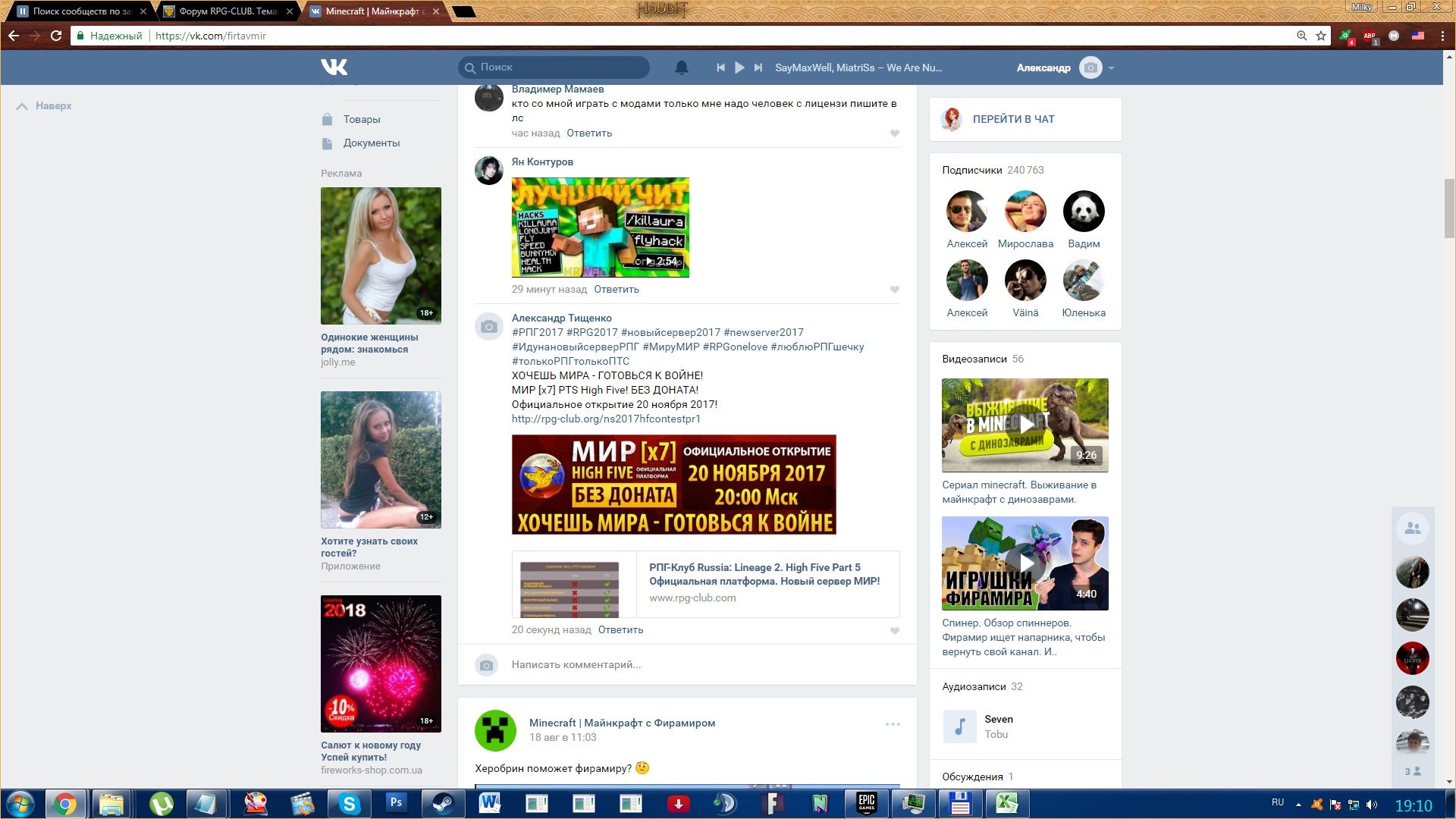Go back with browser back arrow

pyautogui.click(x=14, y=36)
